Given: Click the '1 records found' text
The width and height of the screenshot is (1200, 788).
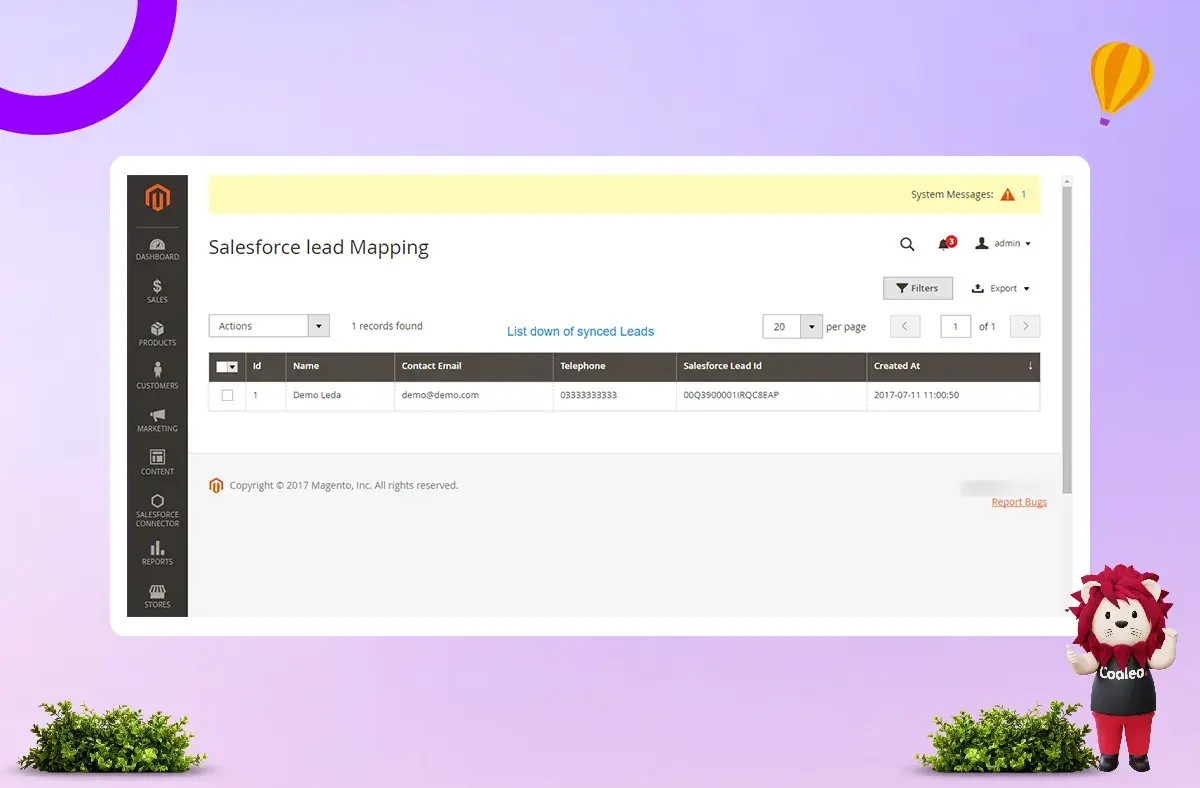Looking at the screenshot, I should click(x=387, y=326).
